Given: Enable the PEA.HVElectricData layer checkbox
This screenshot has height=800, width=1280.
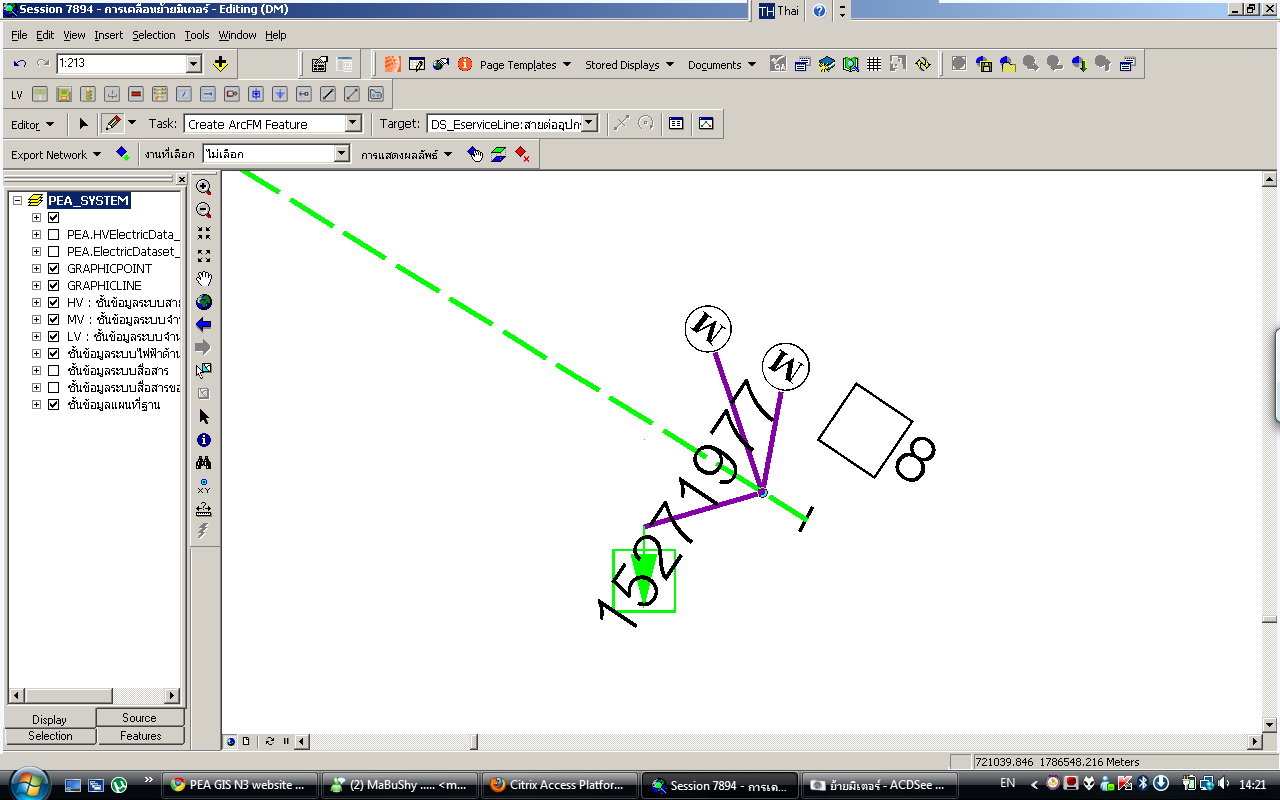Looking at the screenshot, I should click(x=53, y=234).
